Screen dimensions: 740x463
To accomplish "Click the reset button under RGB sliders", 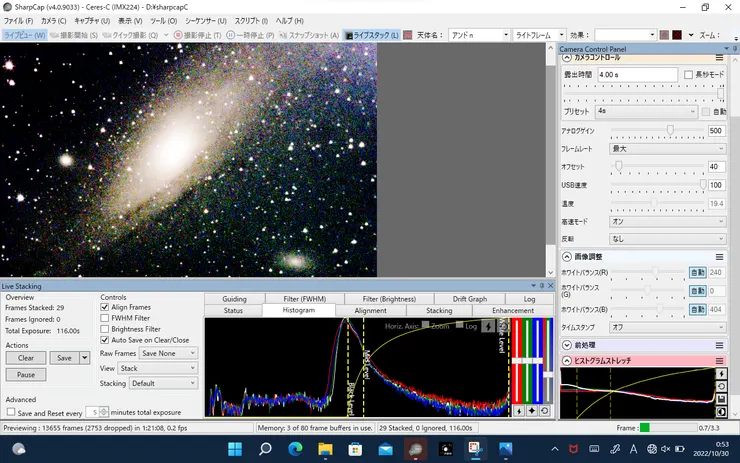I will tap(545, 411).
